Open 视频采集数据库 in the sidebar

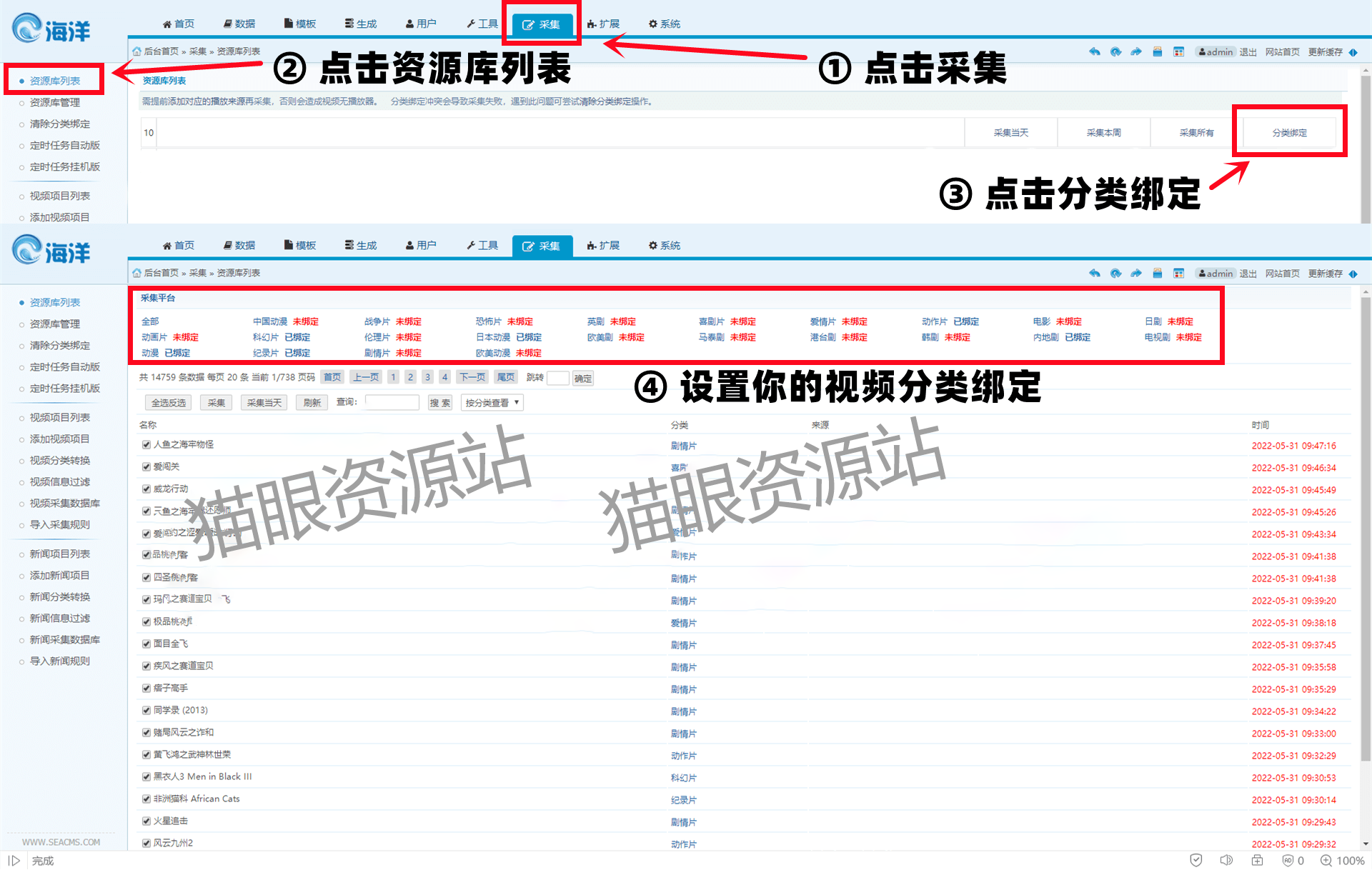point(64,503)
